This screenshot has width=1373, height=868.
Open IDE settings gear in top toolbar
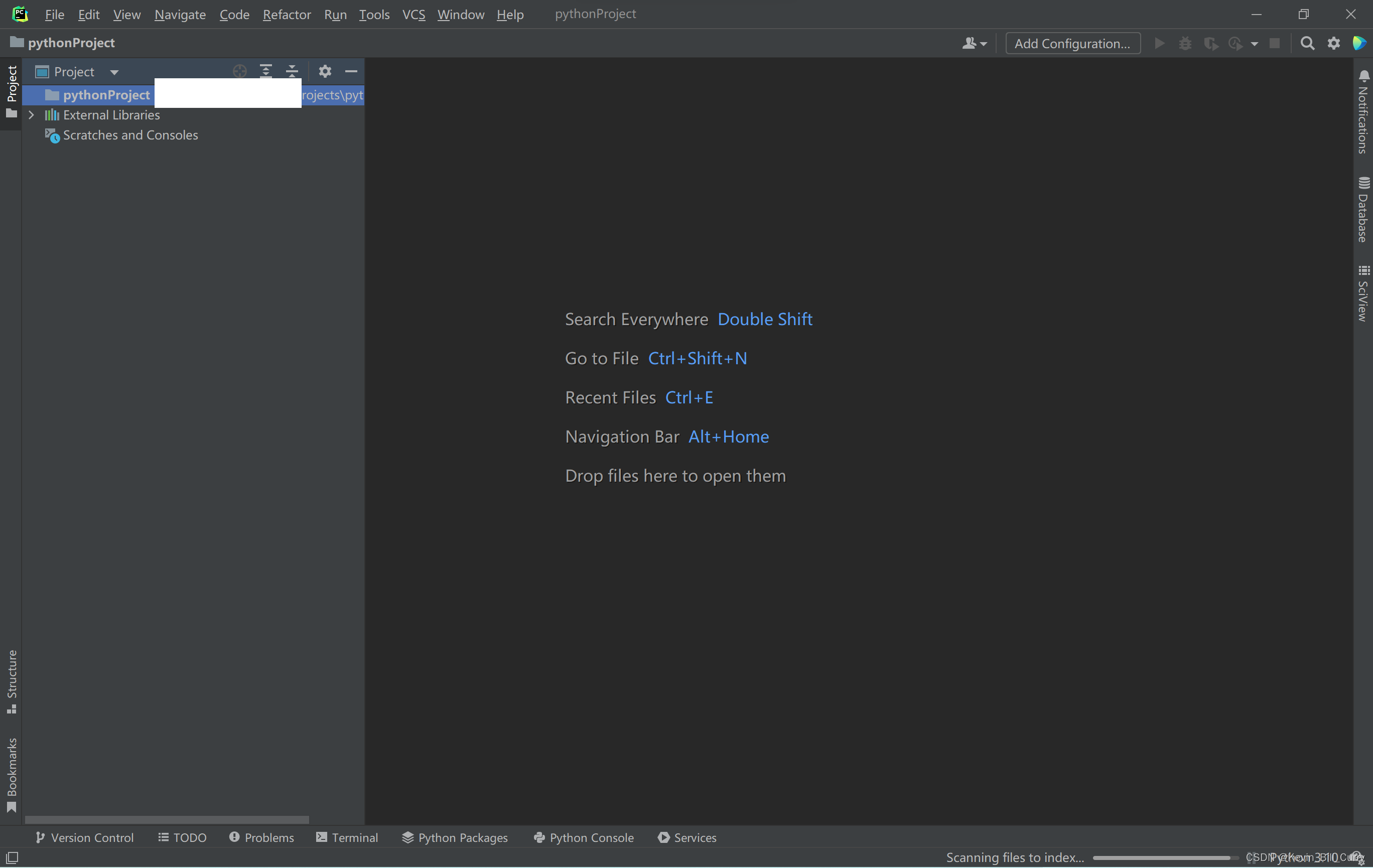[1333, 43]
